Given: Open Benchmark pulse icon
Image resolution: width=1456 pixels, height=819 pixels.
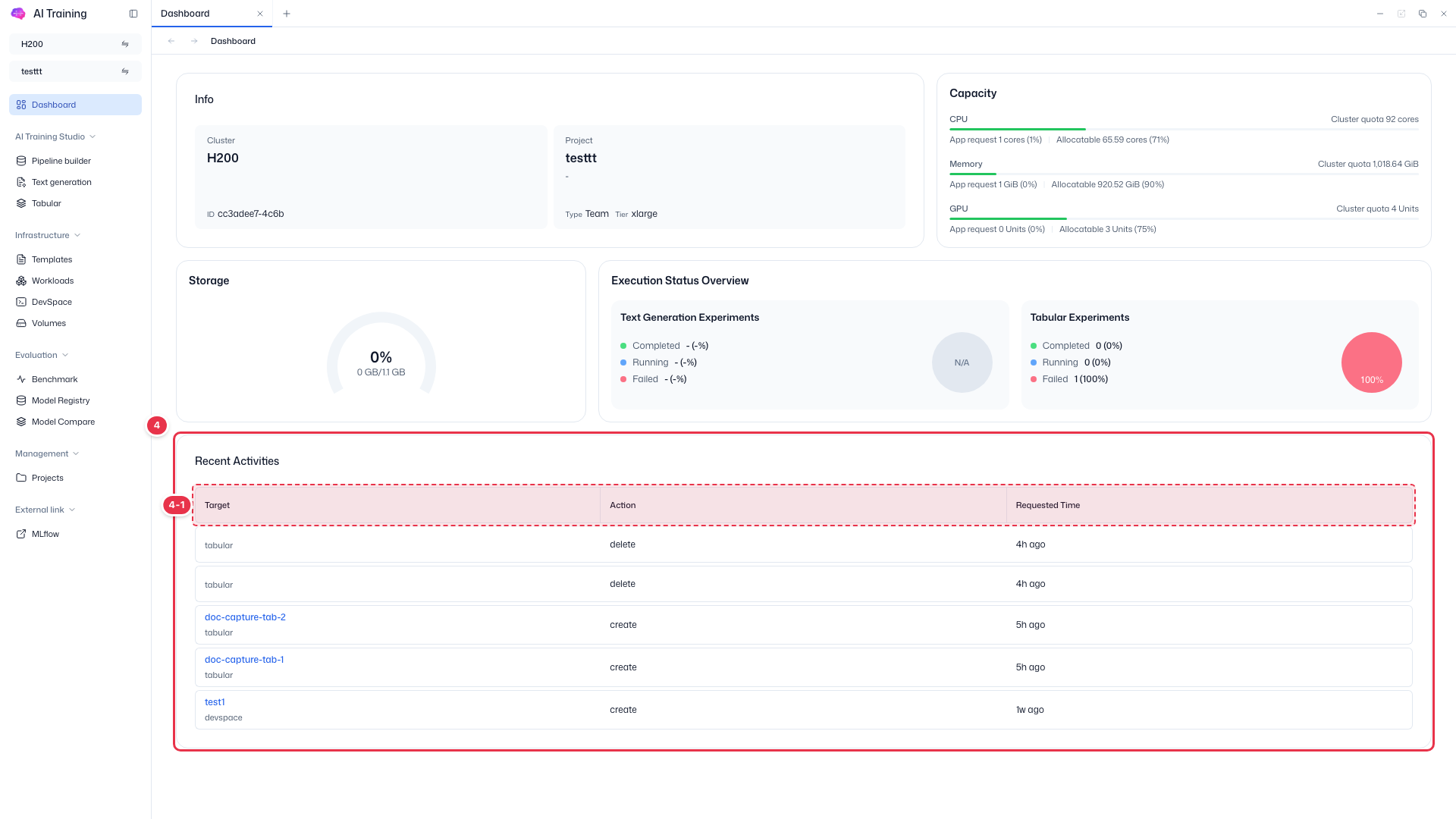Looking at the screenshot, I should click(x=21, y=379).
